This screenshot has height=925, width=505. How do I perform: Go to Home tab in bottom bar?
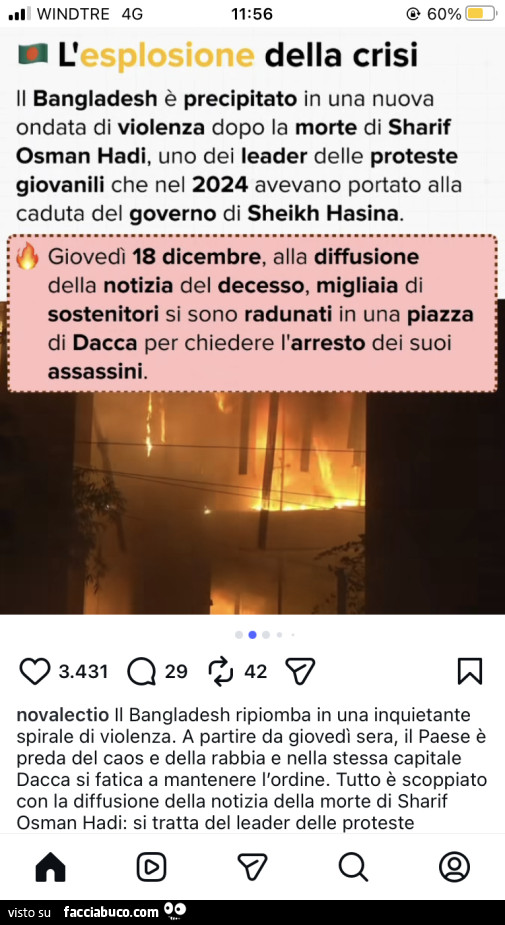point(51,867)
